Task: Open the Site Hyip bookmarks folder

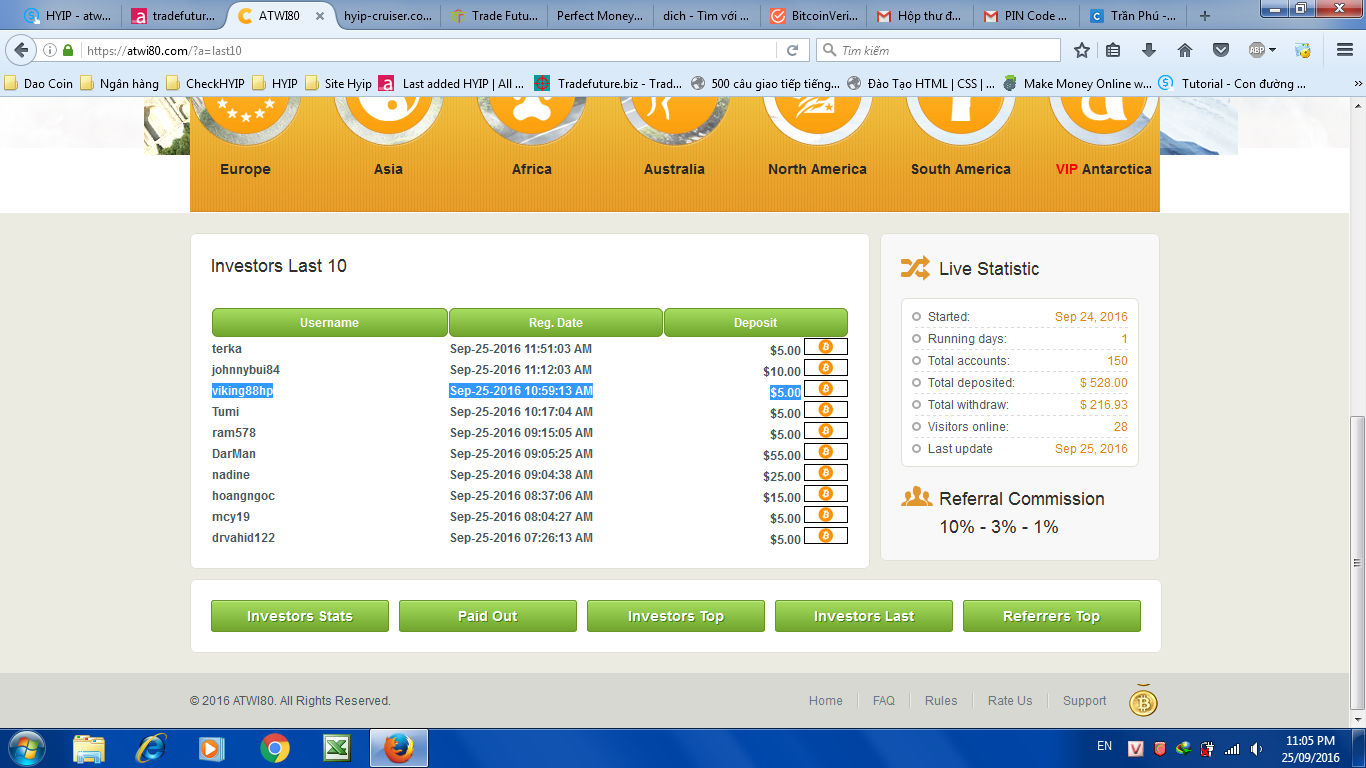Action: tap(338, 84)
